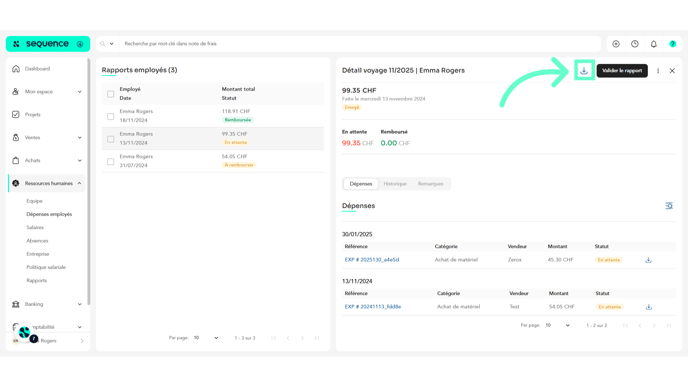Go to next page in expenses table
The width and height of the screenshot is (688, 387).
click(654, 326)
